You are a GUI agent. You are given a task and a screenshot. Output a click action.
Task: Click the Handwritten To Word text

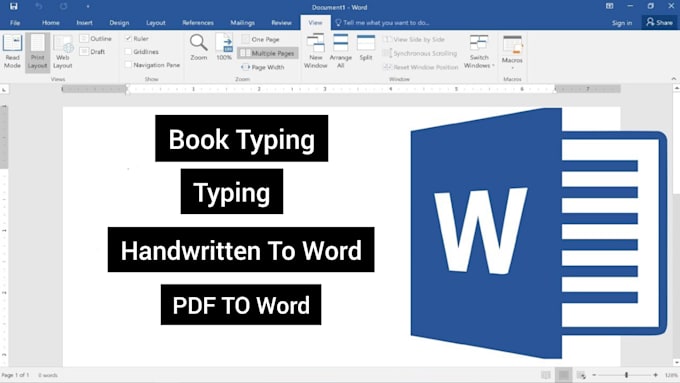click(x=241, y=250)
